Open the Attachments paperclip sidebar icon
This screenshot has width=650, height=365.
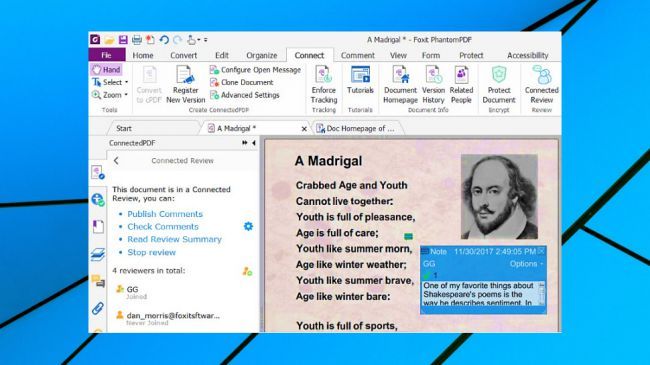[x=98, y=309]
